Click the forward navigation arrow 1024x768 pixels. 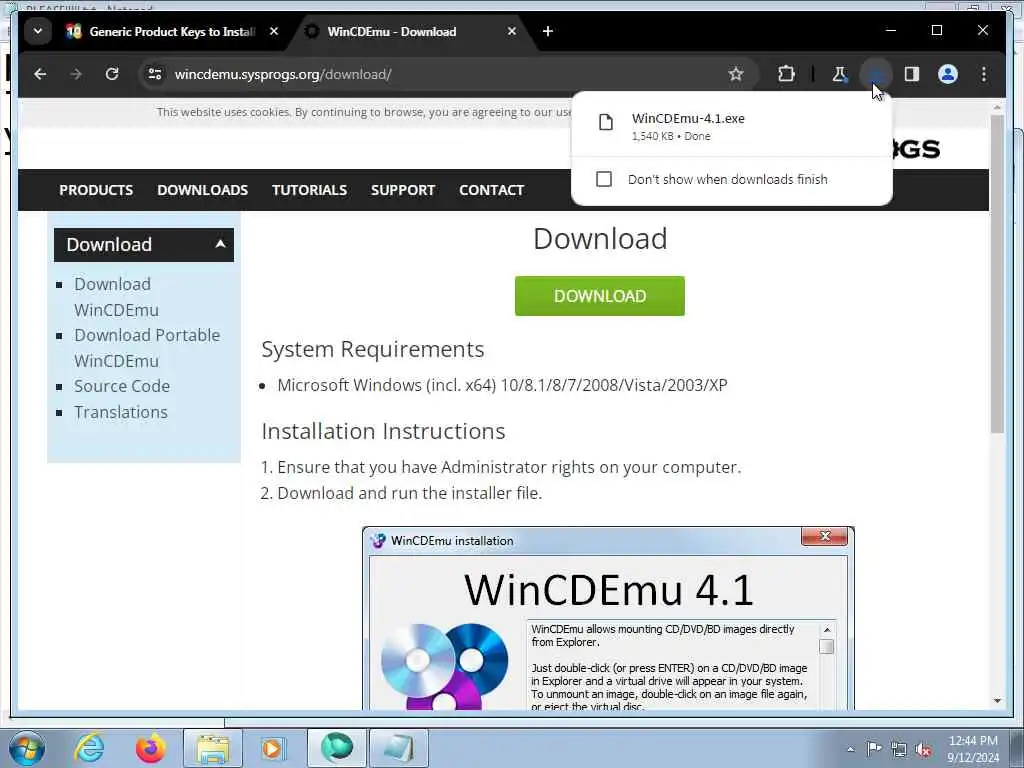[x=76, y=74]
